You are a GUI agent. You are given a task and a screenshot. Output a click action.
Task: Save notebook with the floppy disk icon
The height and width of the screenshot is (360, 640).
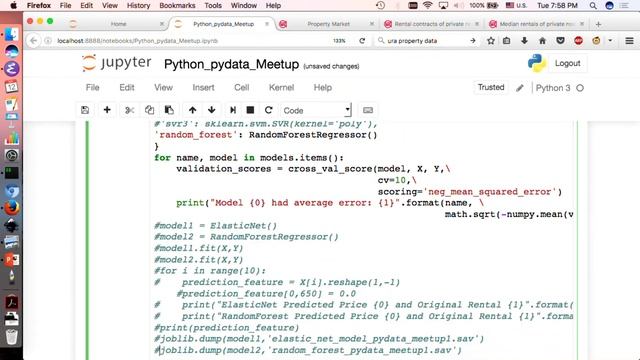(x=85, y=110)
